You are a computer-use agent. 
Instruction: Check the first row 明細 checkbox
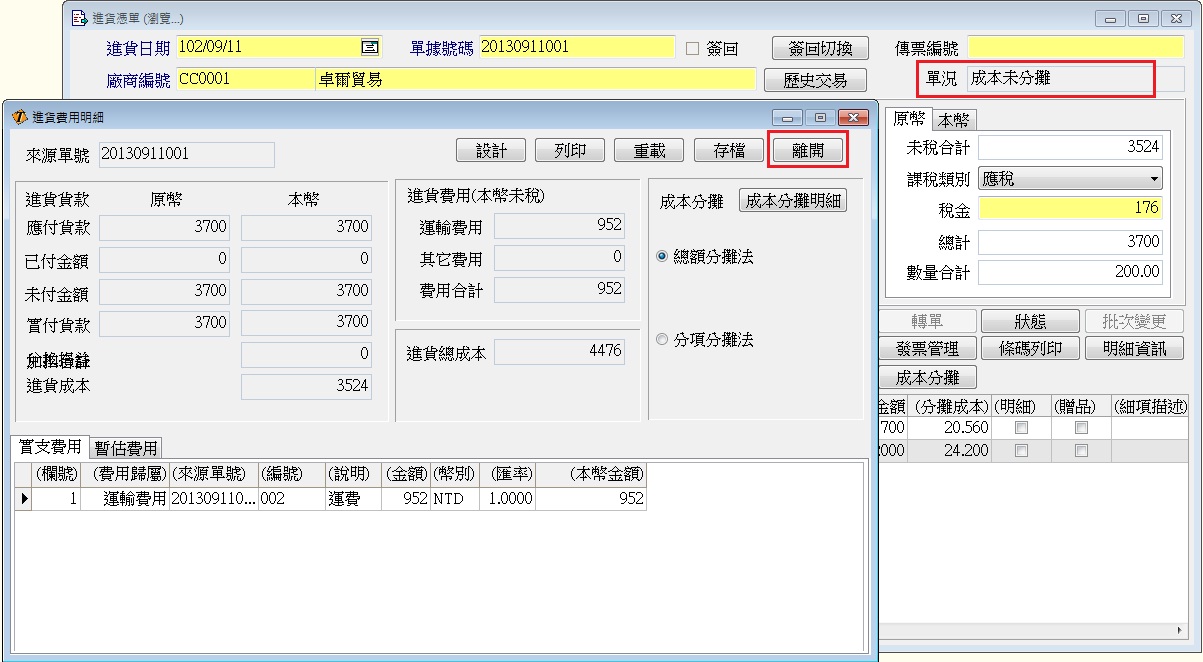(x=1021, y=427)
